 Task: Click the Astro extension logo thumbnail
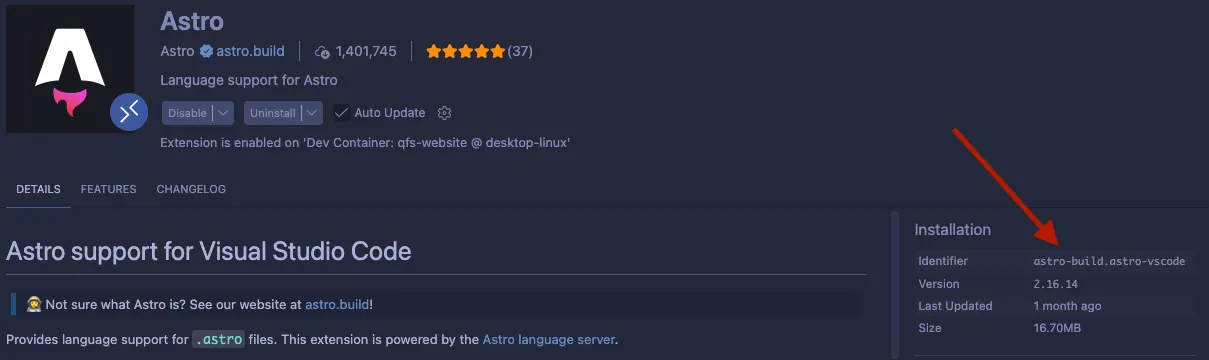(x=70, y=69)
